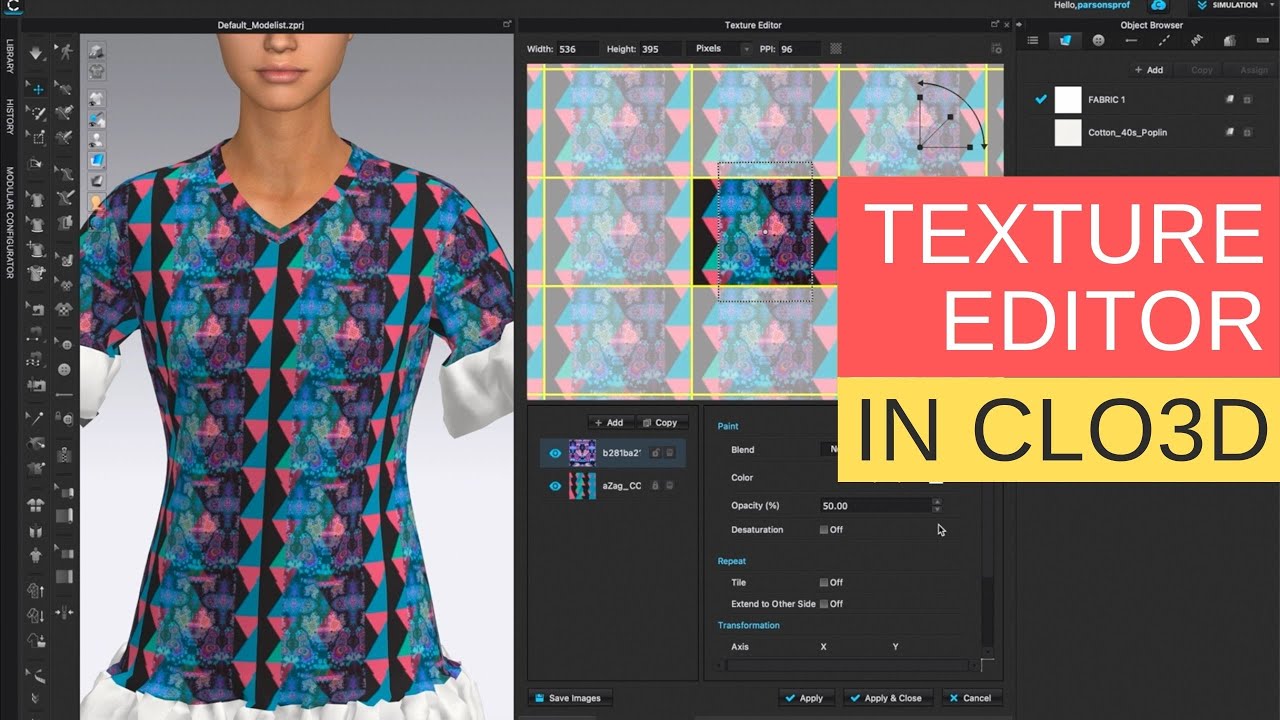
Task: Cancel the Texture Editor changes
Action: point(971,698)
